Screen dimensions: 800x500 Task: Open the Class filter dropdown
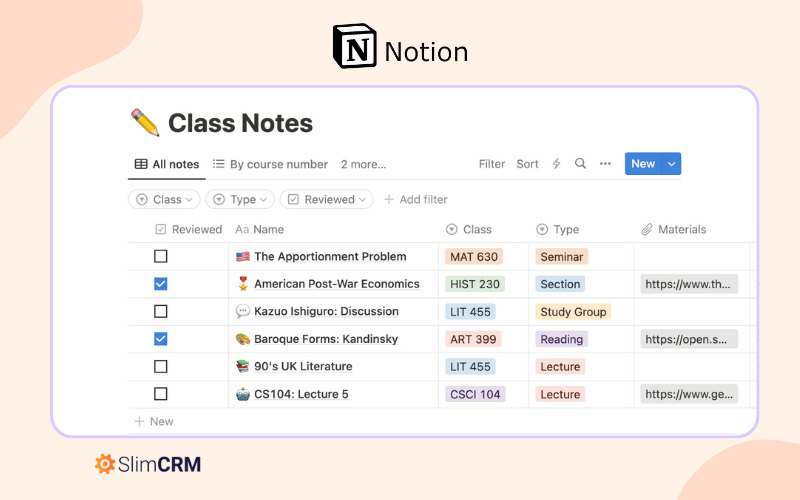pos(164,199)
